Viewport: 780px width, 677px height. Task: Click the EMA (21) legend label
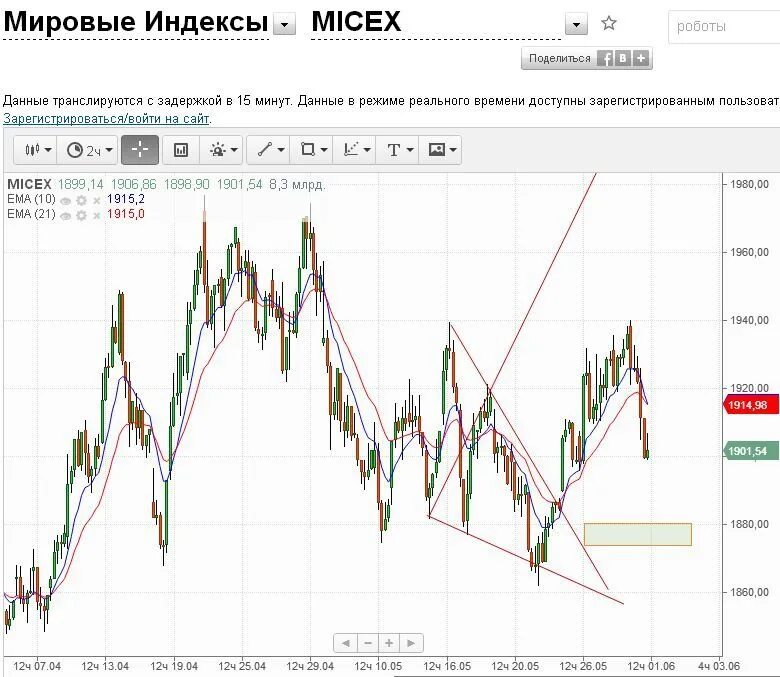click(31, 214)
